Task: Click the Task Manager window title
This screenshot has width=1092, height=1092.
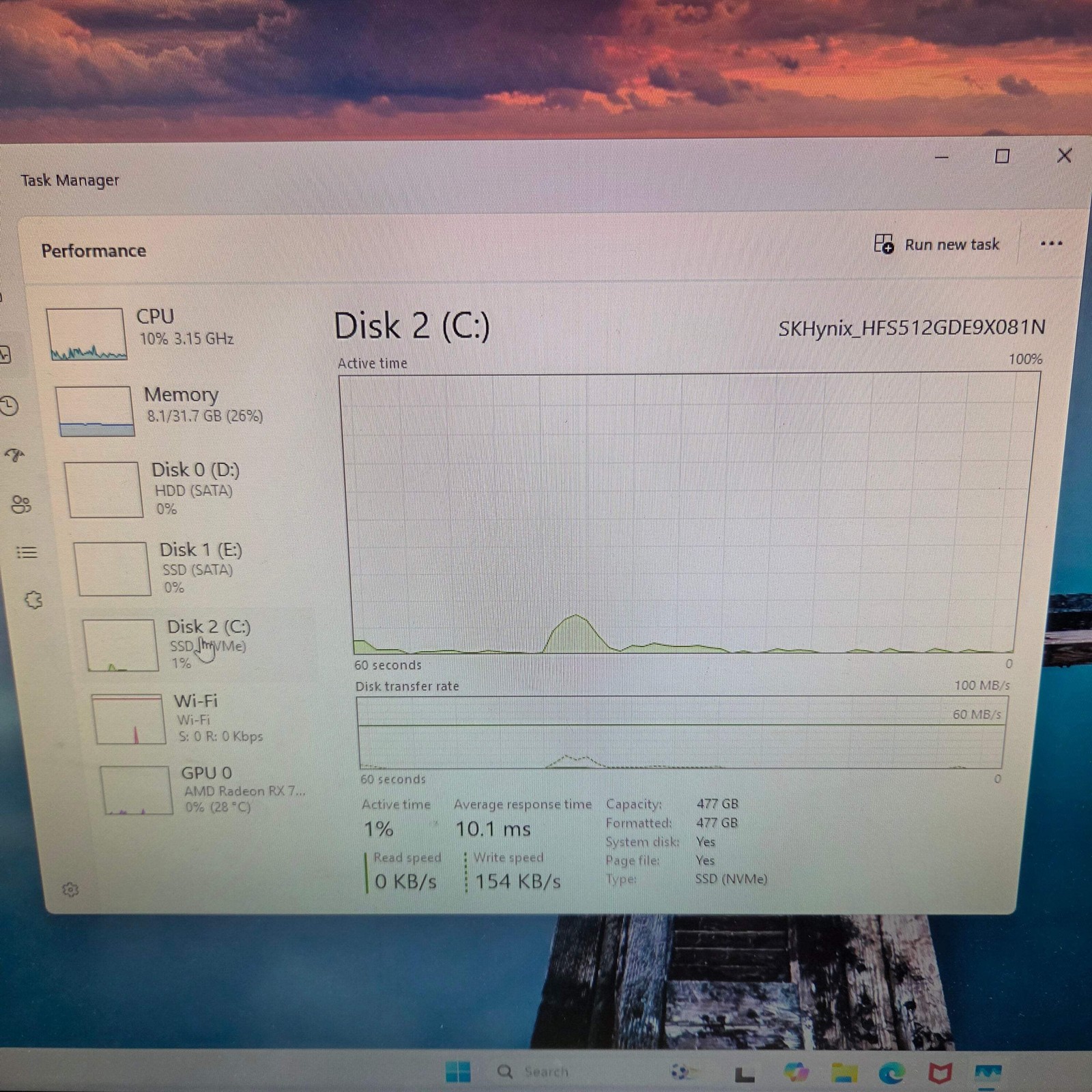Action: pos(70,180)
